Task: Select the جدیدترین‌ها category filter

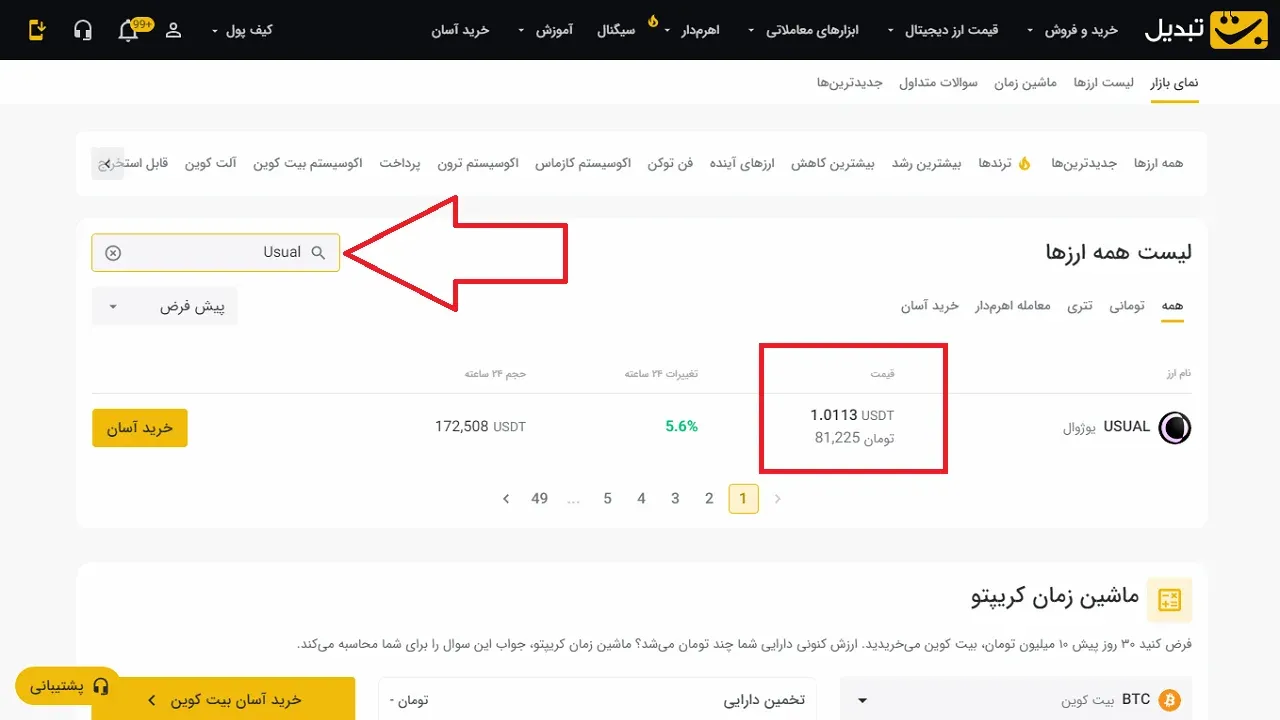Action: coord(1084,163)
